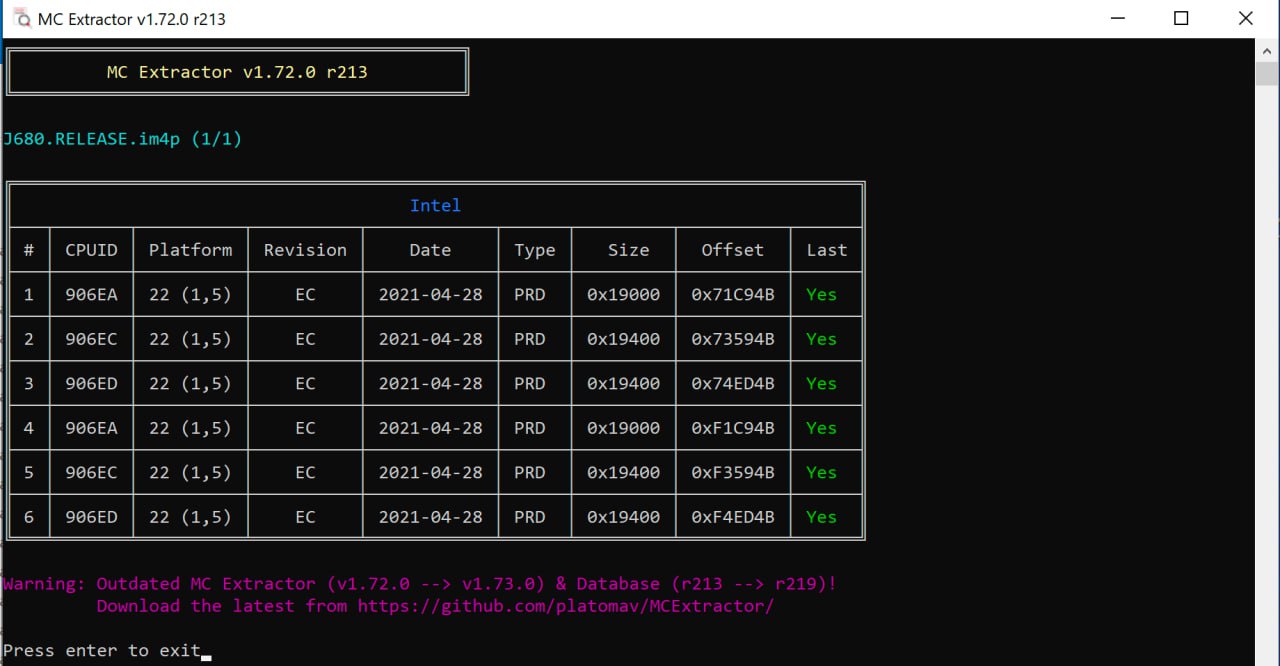1280x666 pixels.
Task: Click offset value 0xF1C94B
Action: point(733,428)
